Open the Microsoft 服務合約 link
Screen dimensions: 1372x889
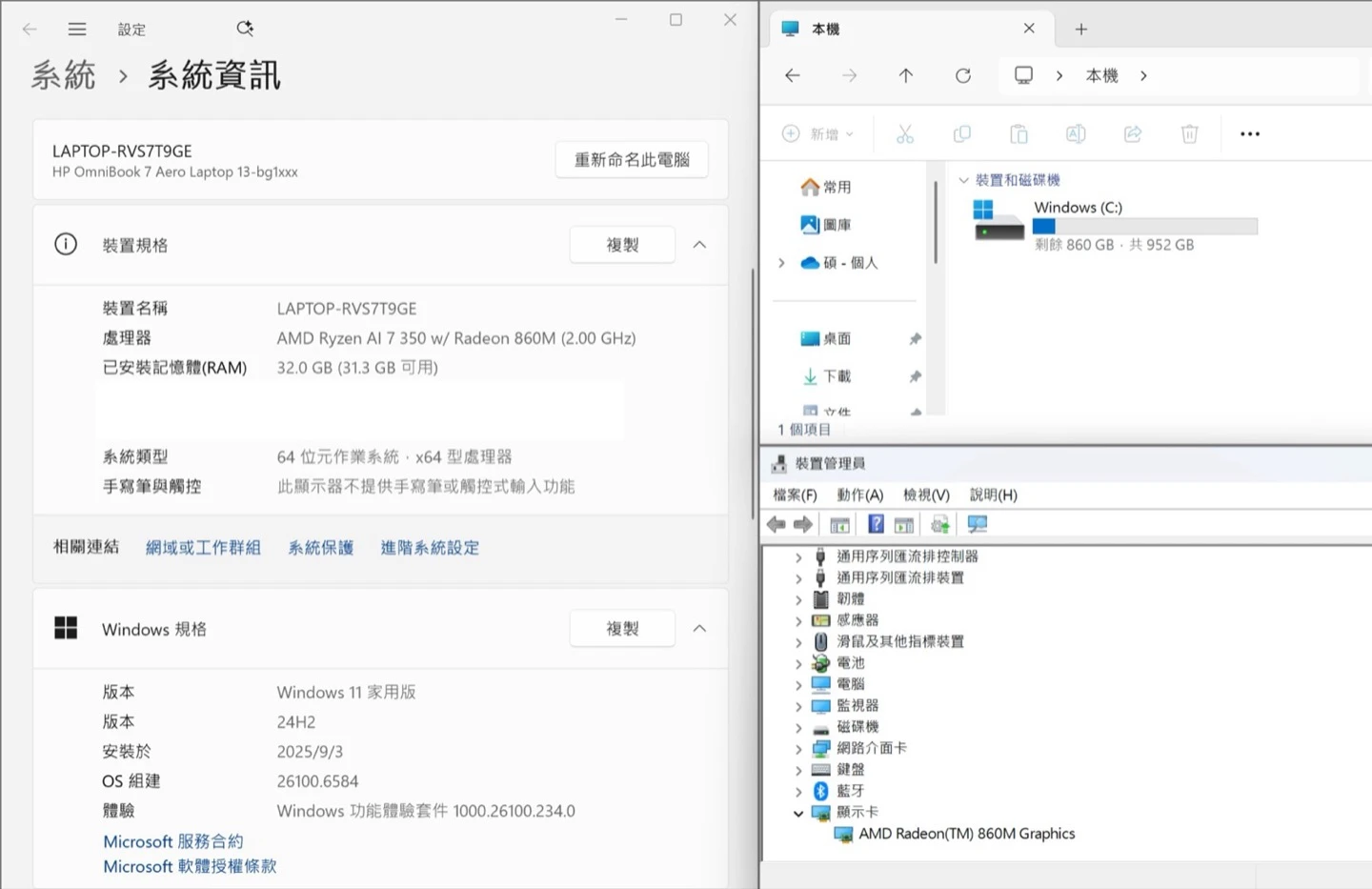click(x=173, y=841)
